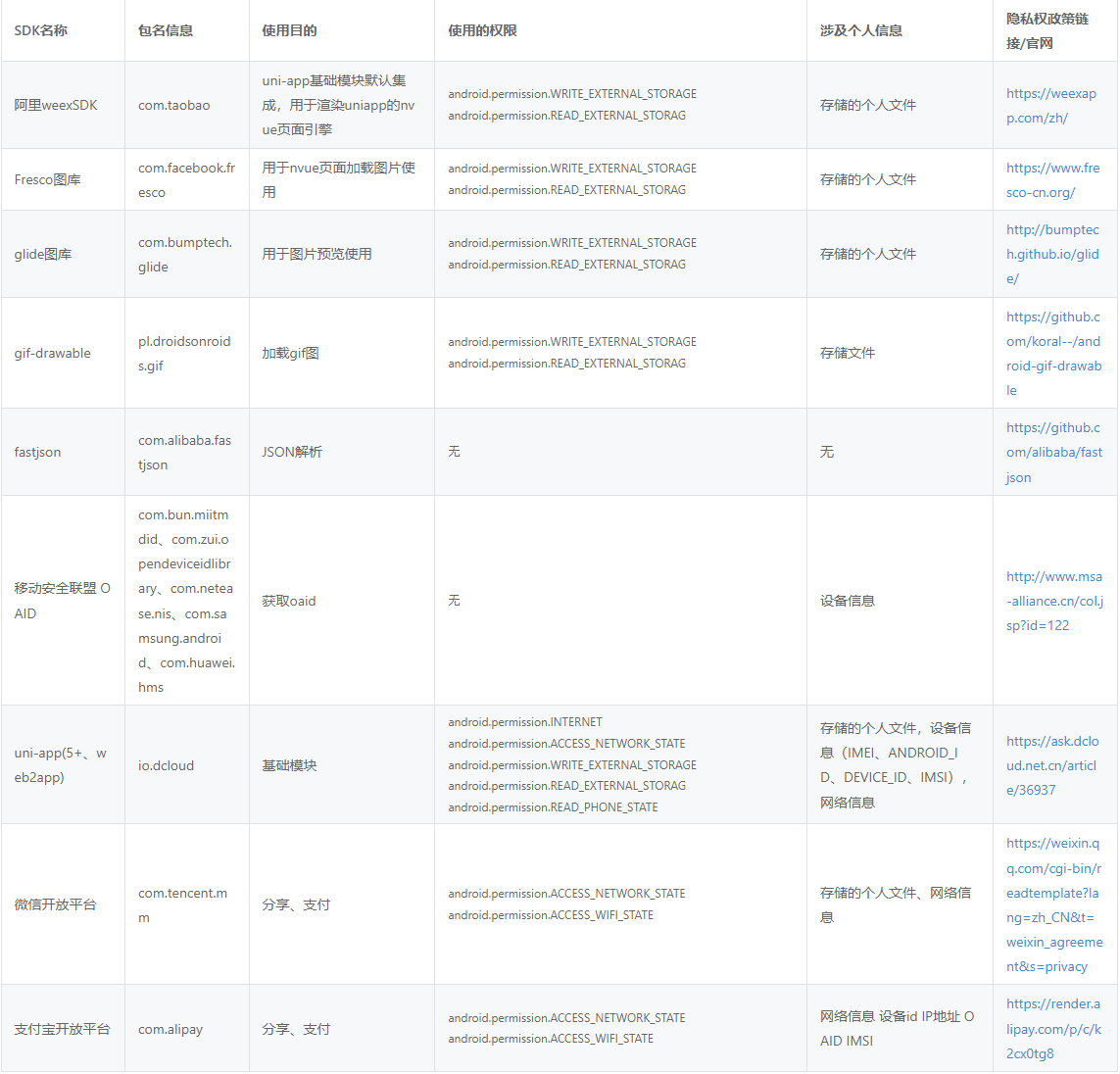The width and height of the screenshot is (1120, 1074).
Task: Open the github.com/alibaba/fastjson link
Action: click(1054, 453)
